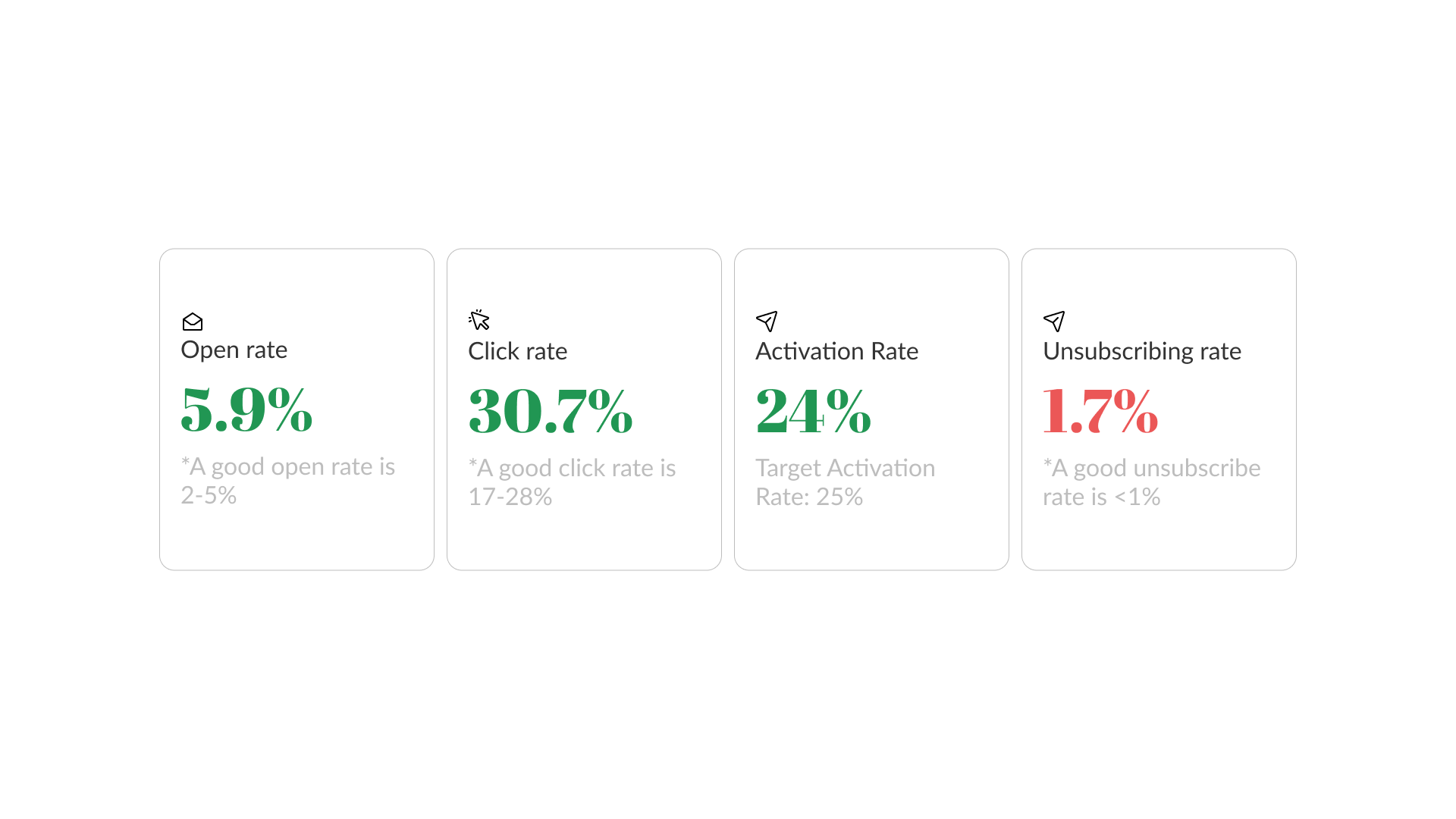The height and width of the screenshot is (819, 1456).
Task: Click empty area of the Unsubscribing rate card
Action: [1159, 539]
